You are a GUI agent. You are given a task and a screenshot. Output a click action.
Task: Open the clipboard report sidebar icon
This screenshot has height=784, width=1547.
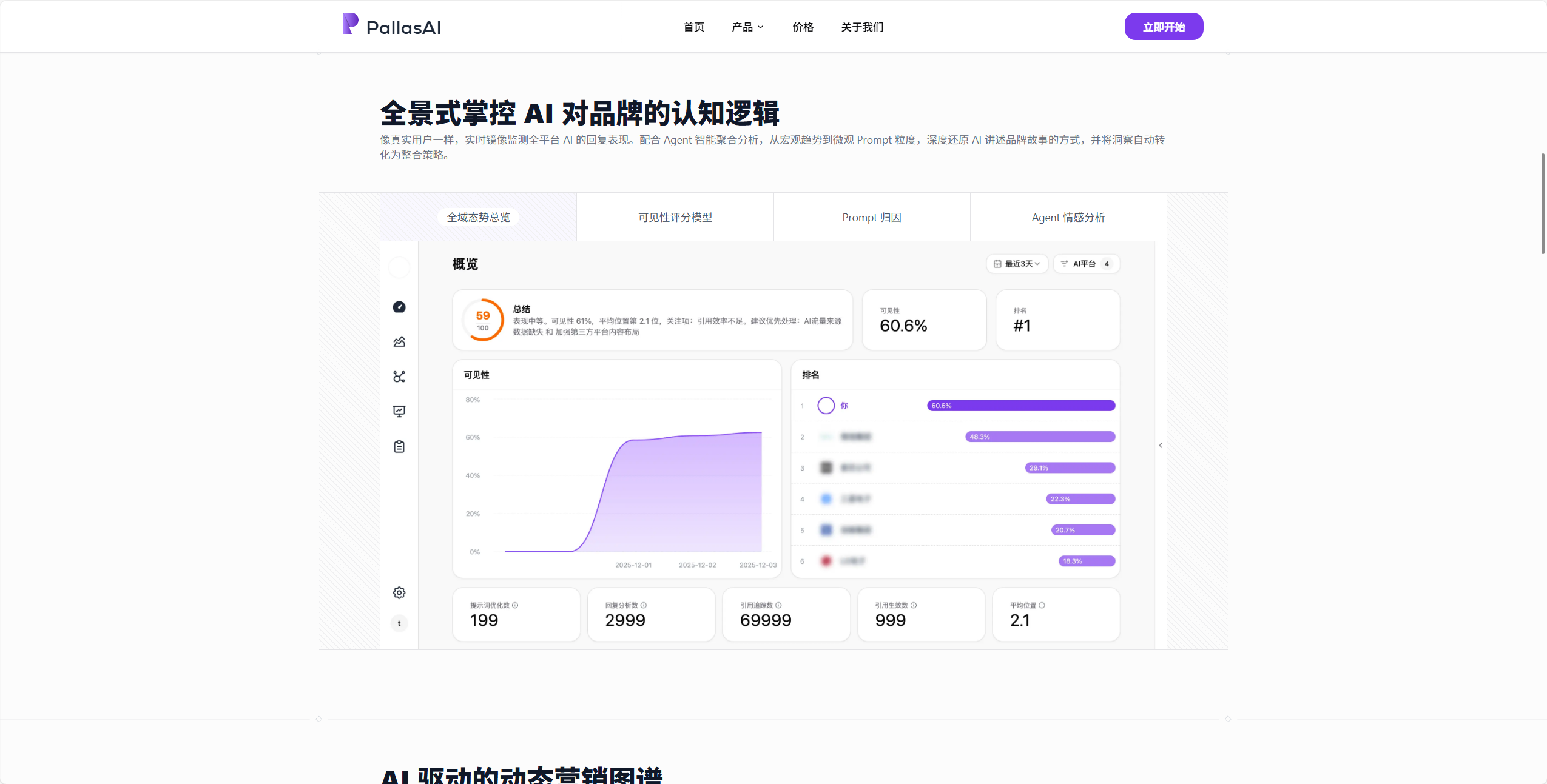tap(399, 446)
